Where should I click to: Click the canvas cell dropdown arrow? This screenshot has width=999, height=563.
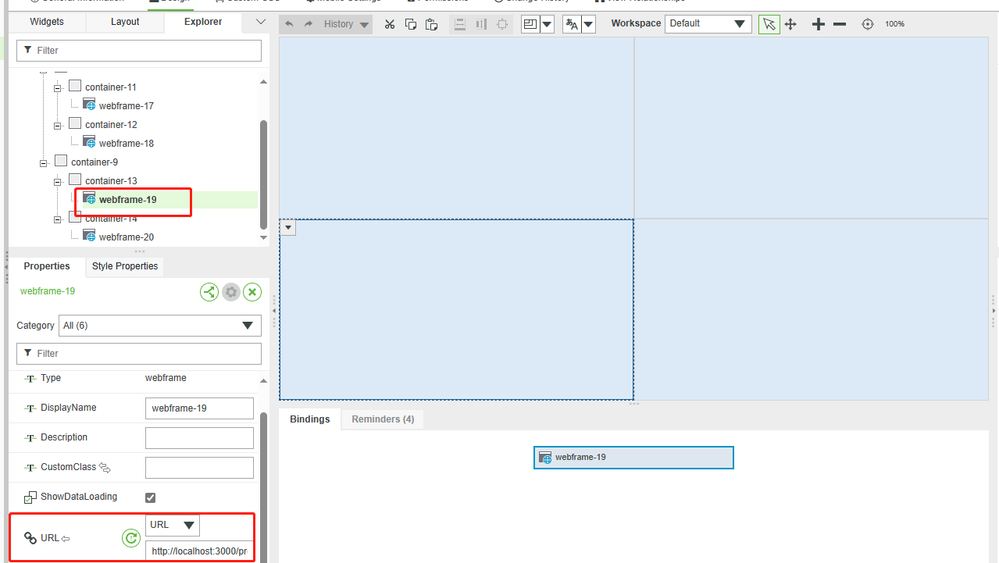(288, 227)
